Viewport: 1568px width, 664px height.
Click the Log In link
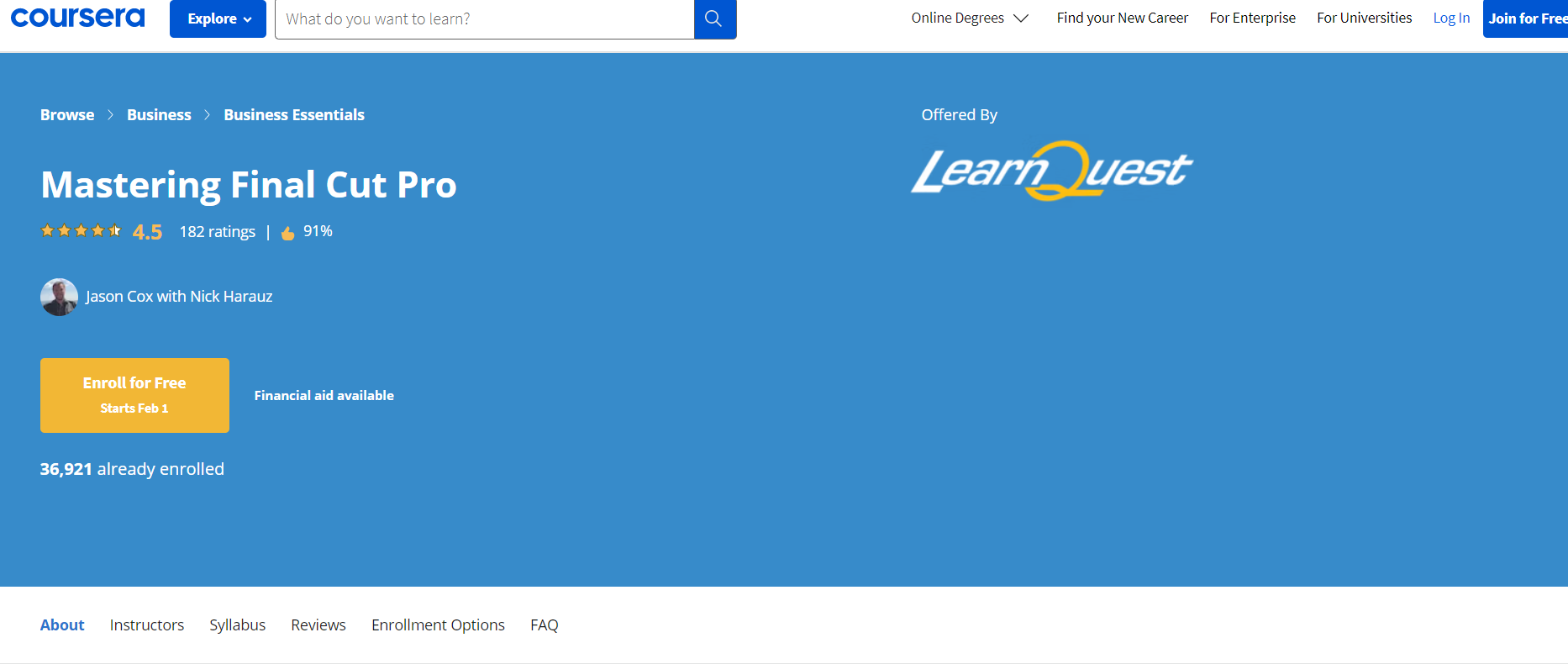tap(1451, 18)
